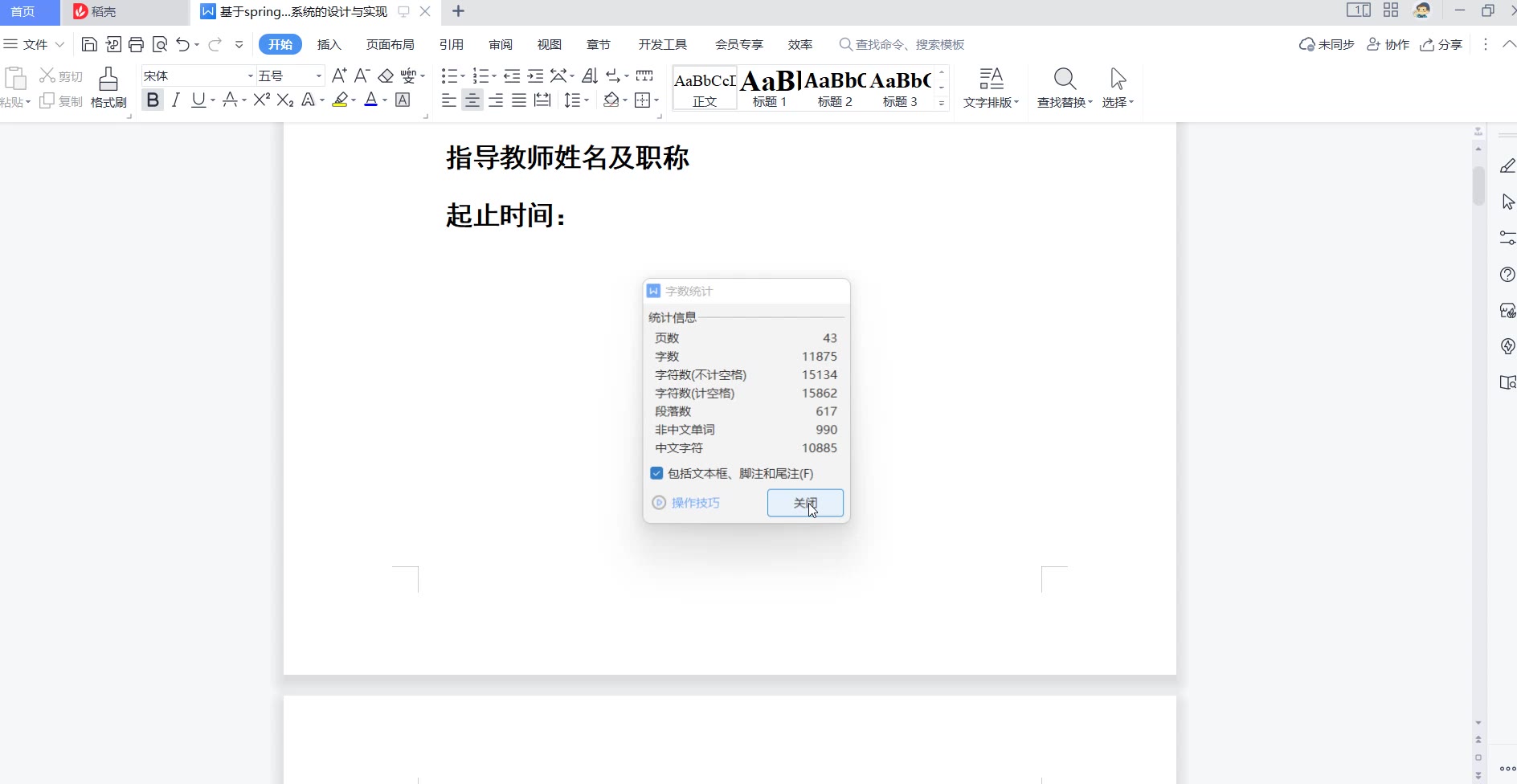1517x784 pixels.
Task: Open the 插入 ribbon tab
Action: click(329, 44)
